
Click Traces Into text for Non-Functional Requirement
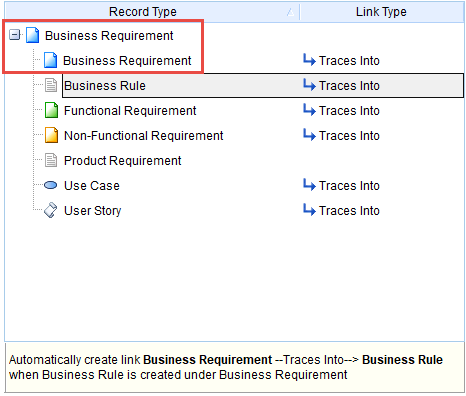[349, 136]
